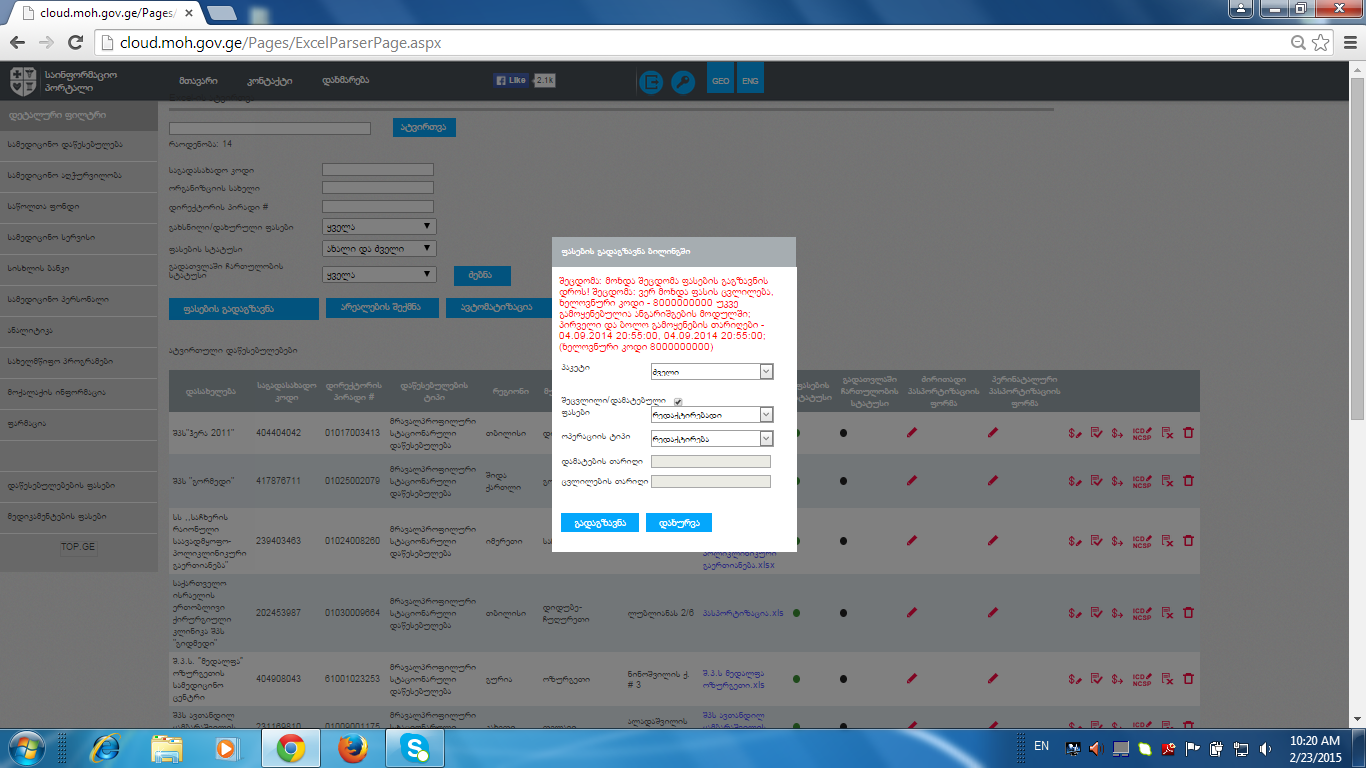
Task: Click the trash icon in first table row
Action: tap(1188, 433)
